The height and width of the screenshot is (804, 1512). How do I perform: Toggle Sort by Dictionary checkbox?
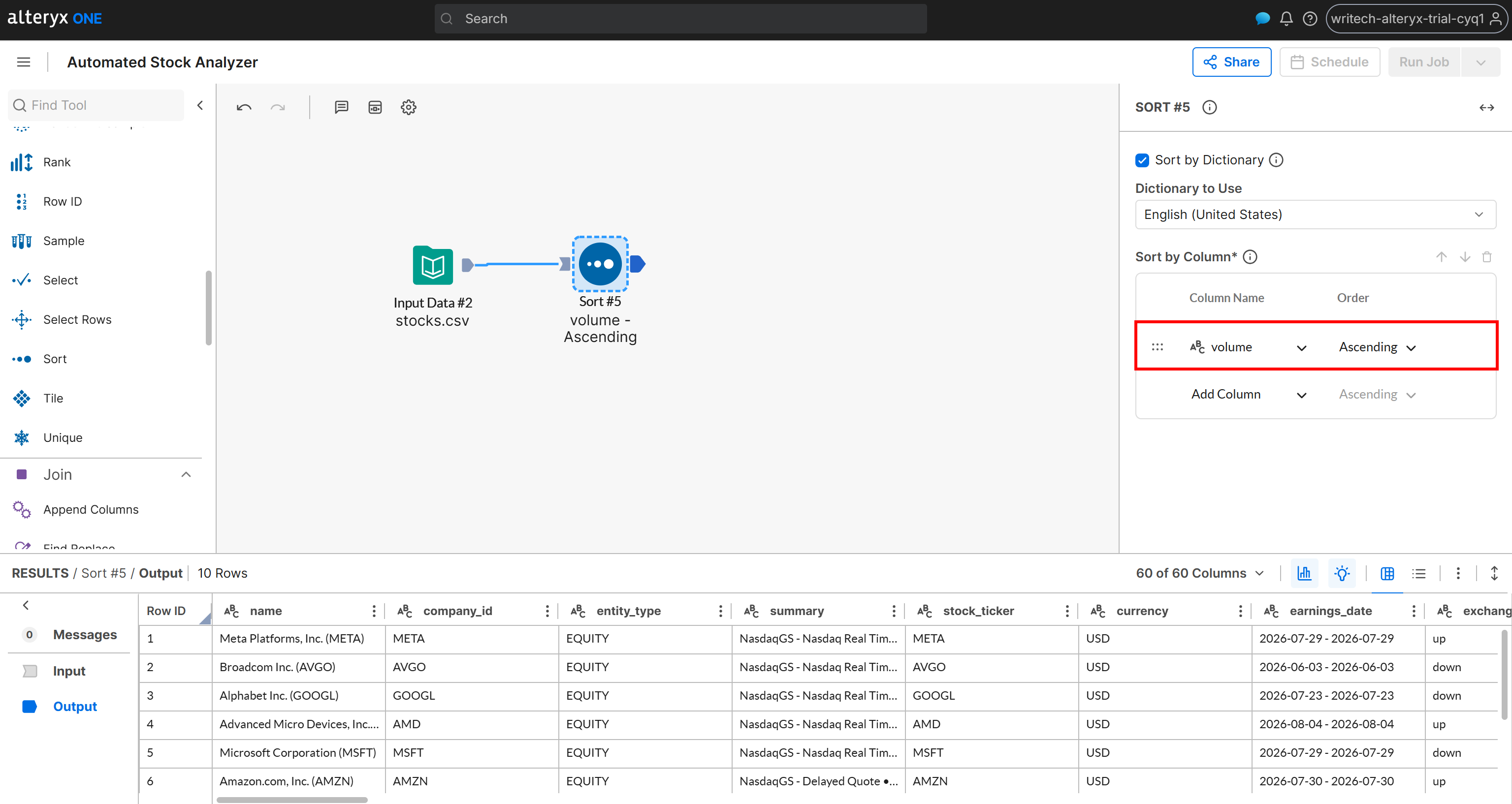click(1142, 160)
